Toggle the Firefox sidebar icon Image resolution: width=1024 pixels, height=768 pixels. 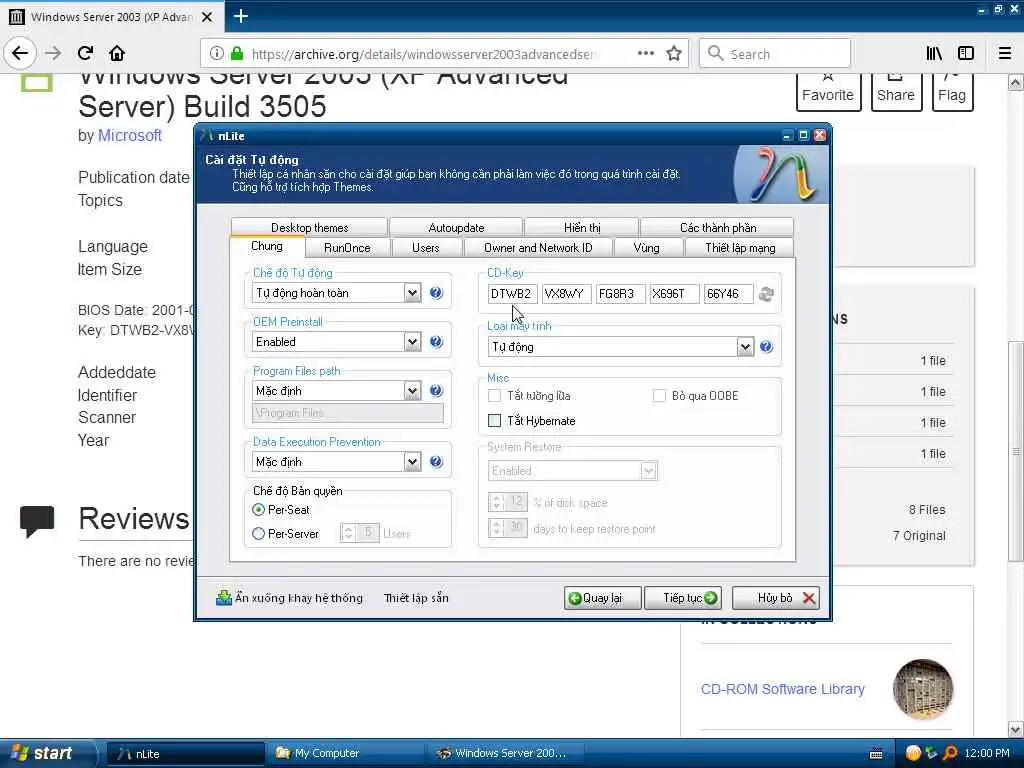966,54
